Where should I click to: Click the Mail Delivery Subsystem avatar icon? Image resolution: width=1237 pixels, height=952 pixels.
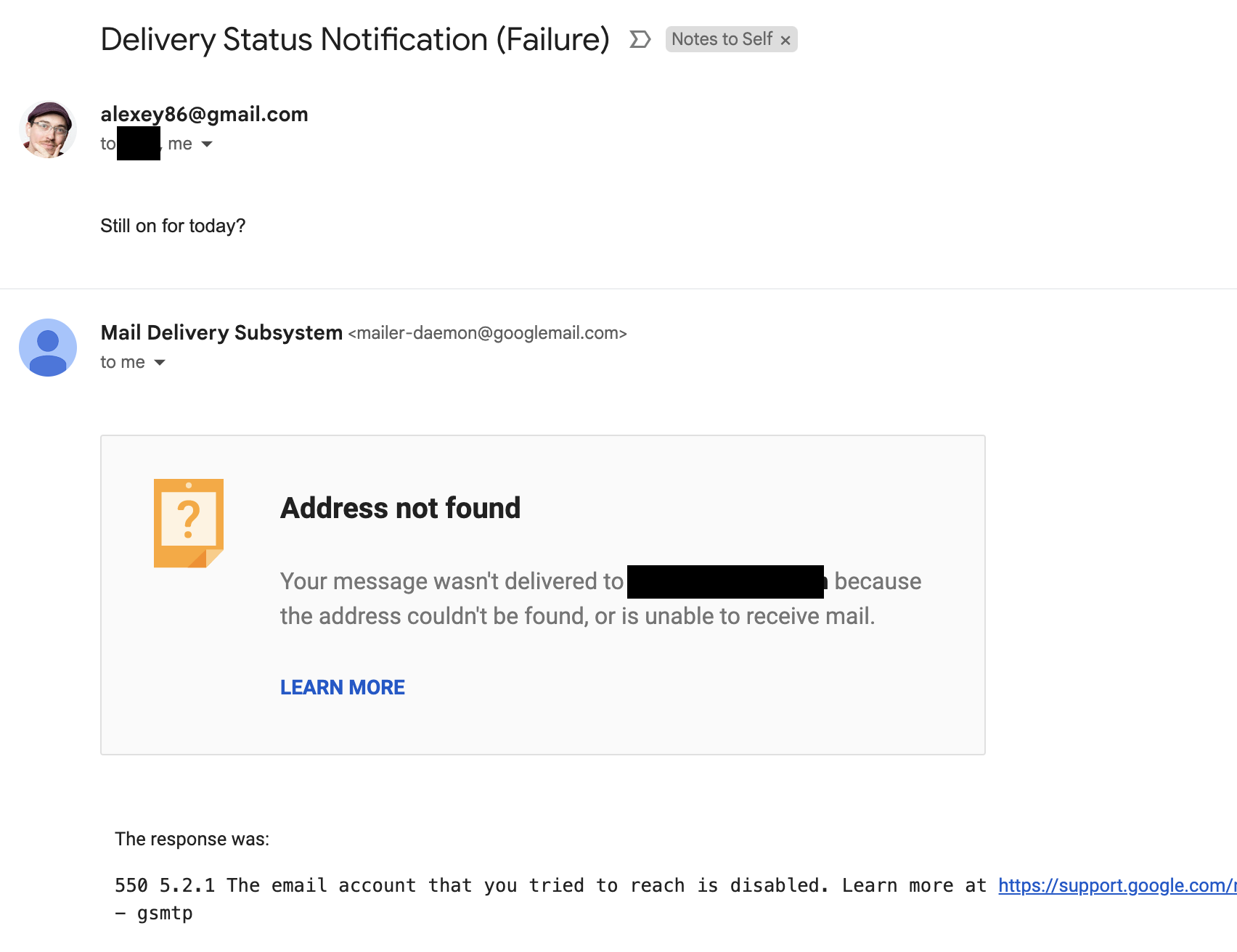[48, 348]
